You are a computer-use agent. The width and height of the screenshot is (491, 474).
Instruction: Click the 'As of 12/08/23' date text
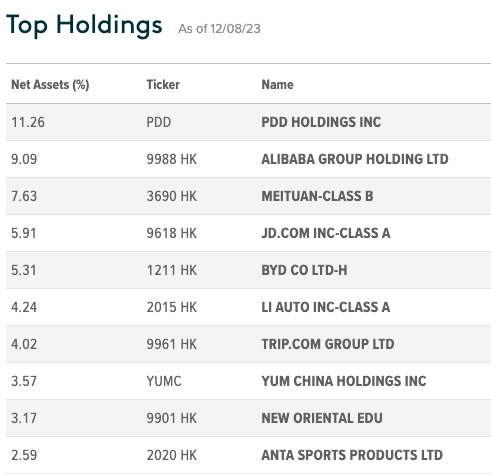point(219,29)
